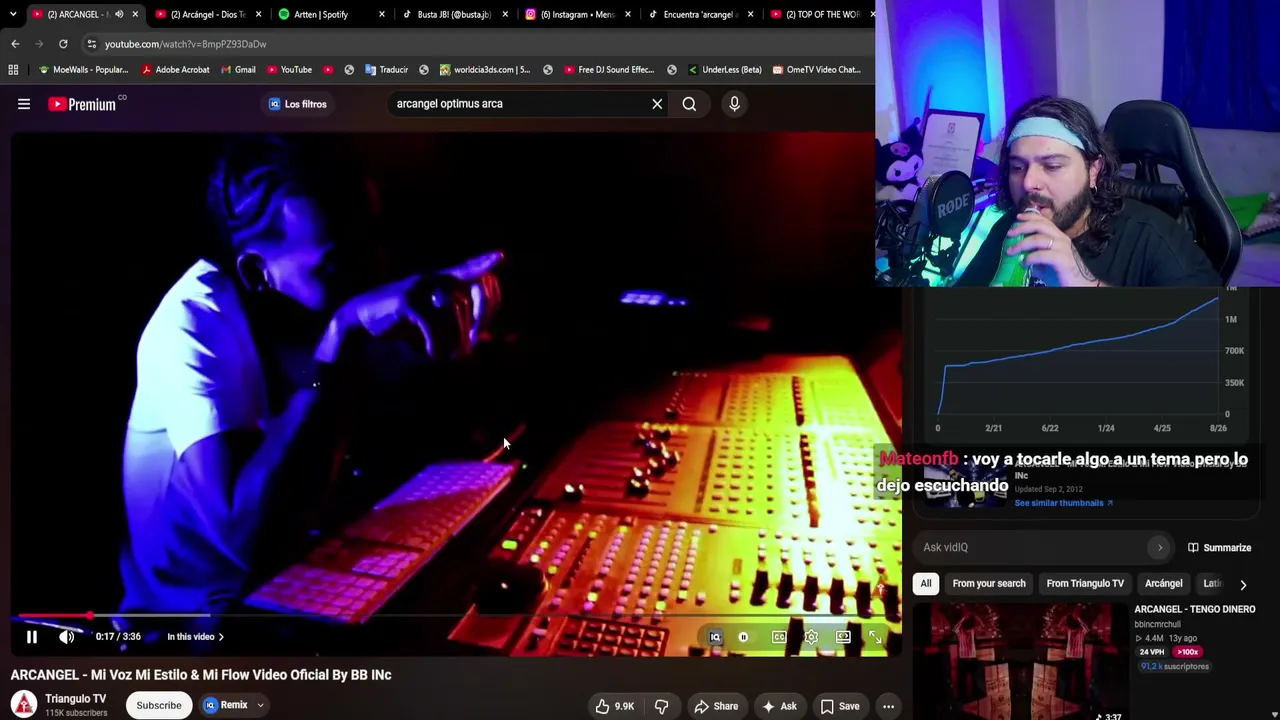Open the YouTube bookmark
1280x720 pixels.
click(x=290, y=70)
